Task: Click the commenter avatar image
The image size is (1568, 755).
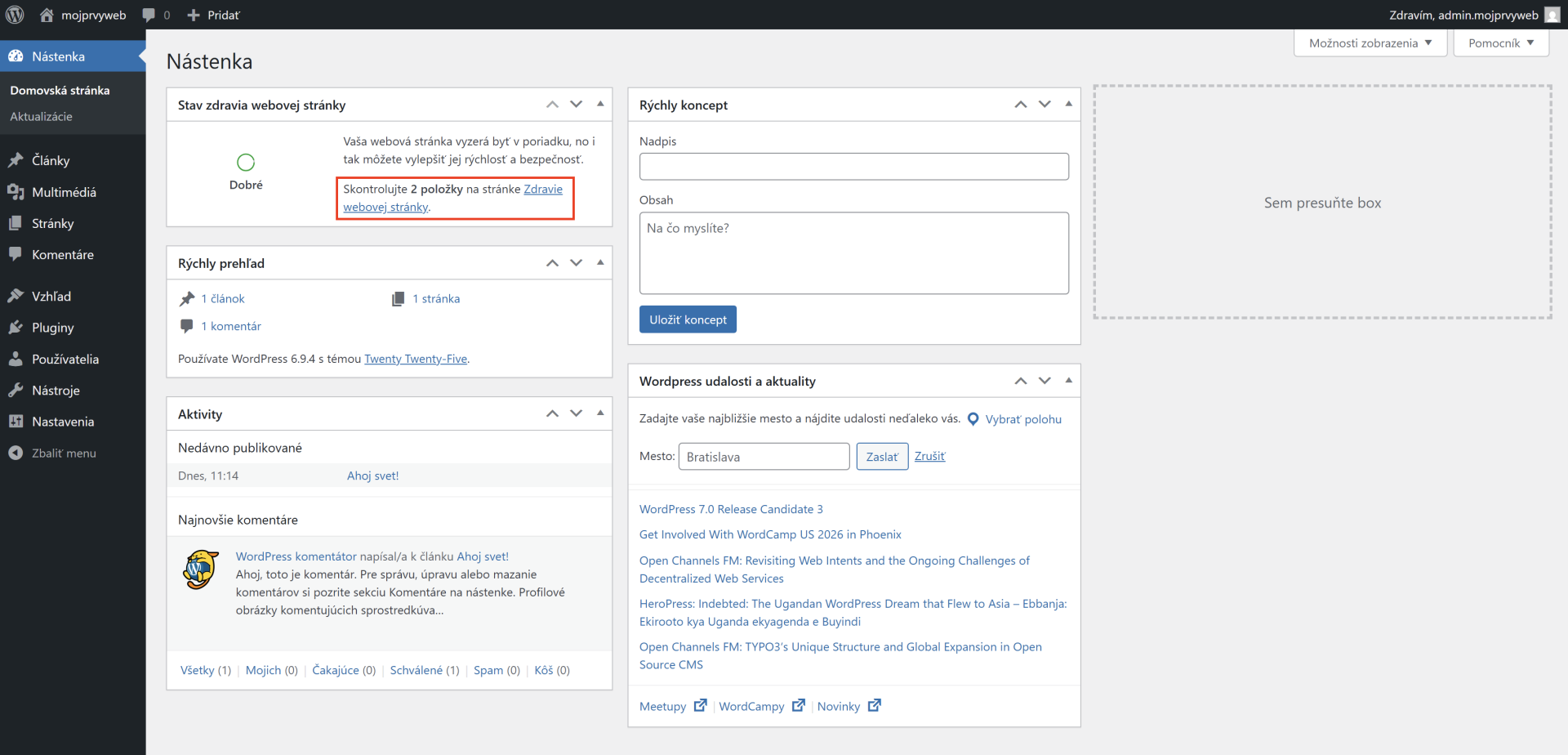Action: 201,570
